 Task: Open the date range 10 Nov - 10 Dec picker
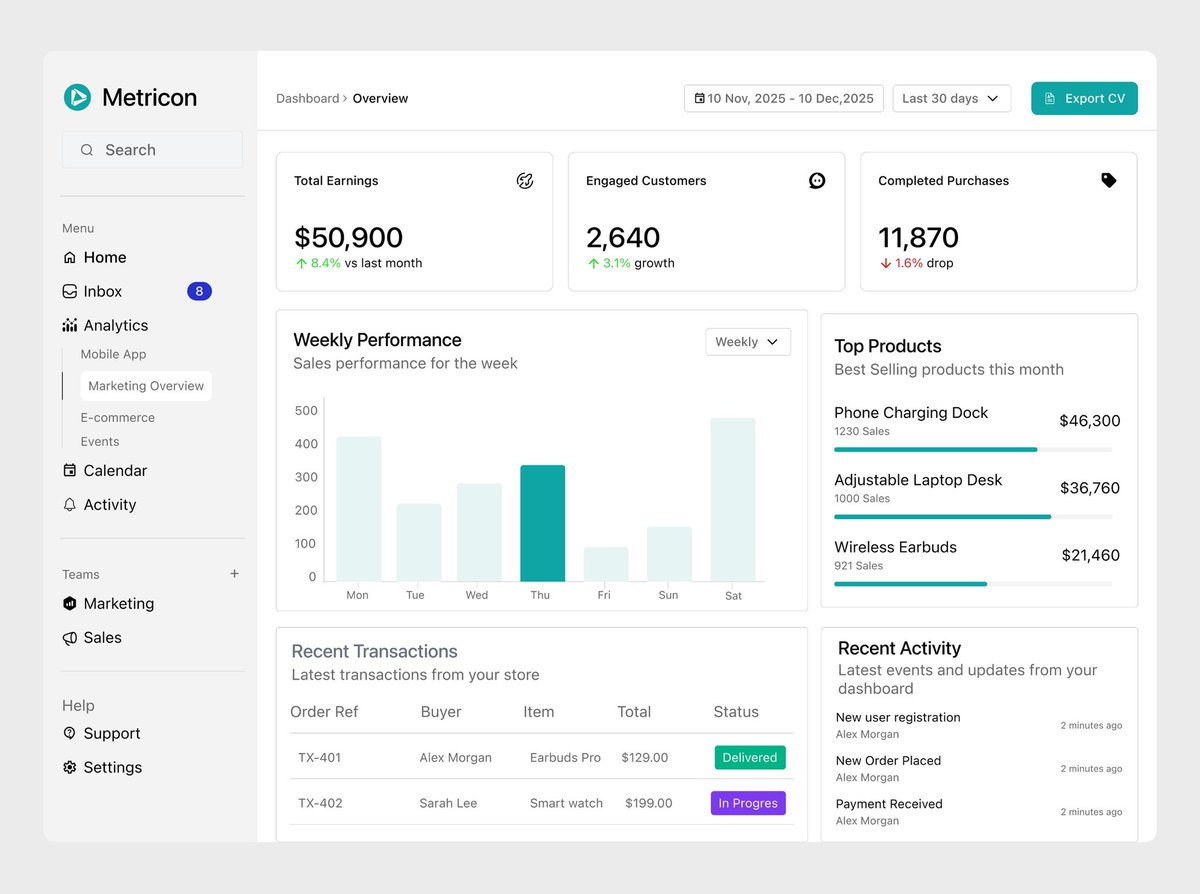click(784, 98)
